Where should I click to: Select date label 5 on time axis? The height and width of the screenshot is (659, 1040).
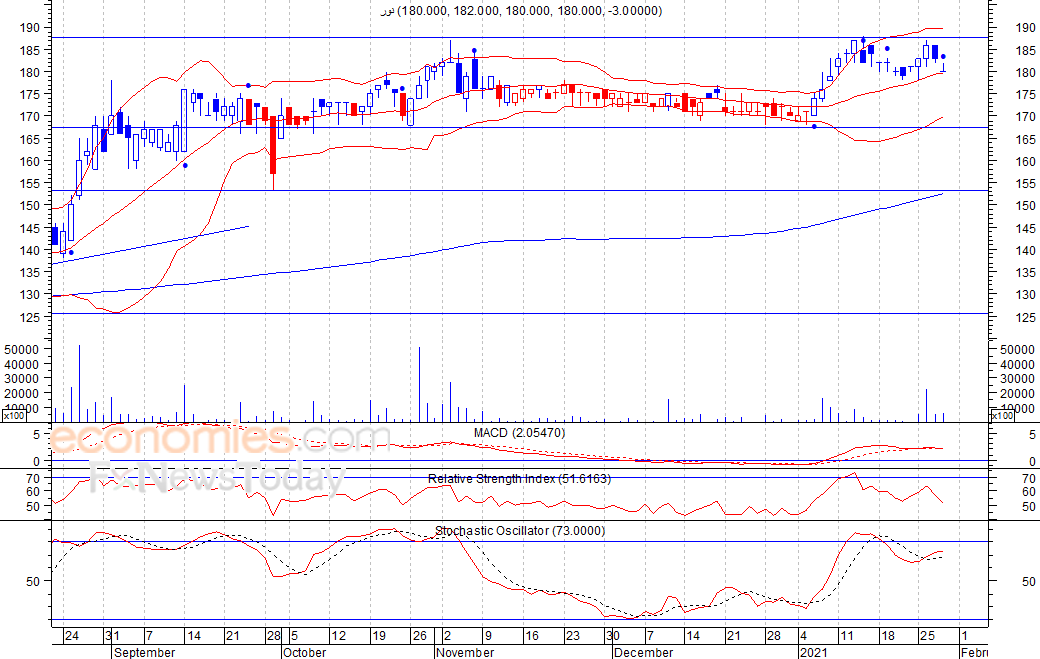pos(294,636)
